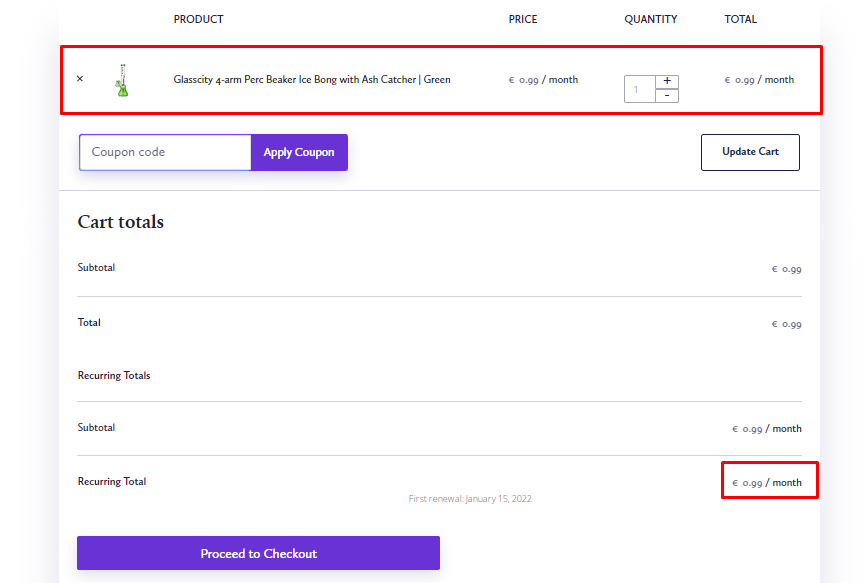Increase quantity with the plus stepper
The image size is (862, 583).
(x=666, y=80)
